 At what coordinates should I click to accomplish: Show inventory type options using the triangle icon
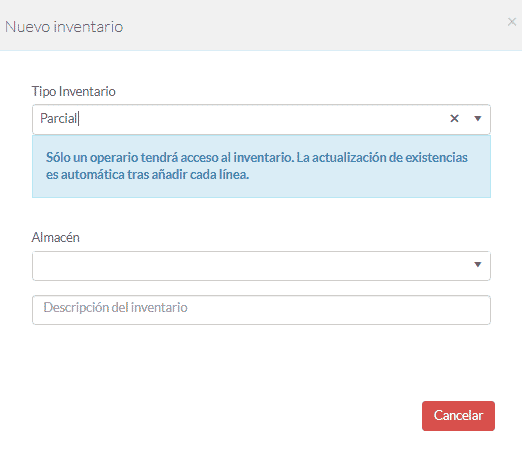478,118
